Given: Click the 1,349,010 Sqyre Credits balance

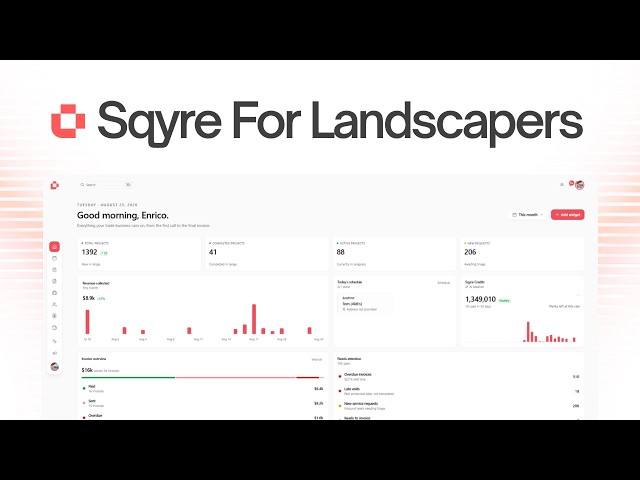Looking at the screenshot, I should click(480, 299).
